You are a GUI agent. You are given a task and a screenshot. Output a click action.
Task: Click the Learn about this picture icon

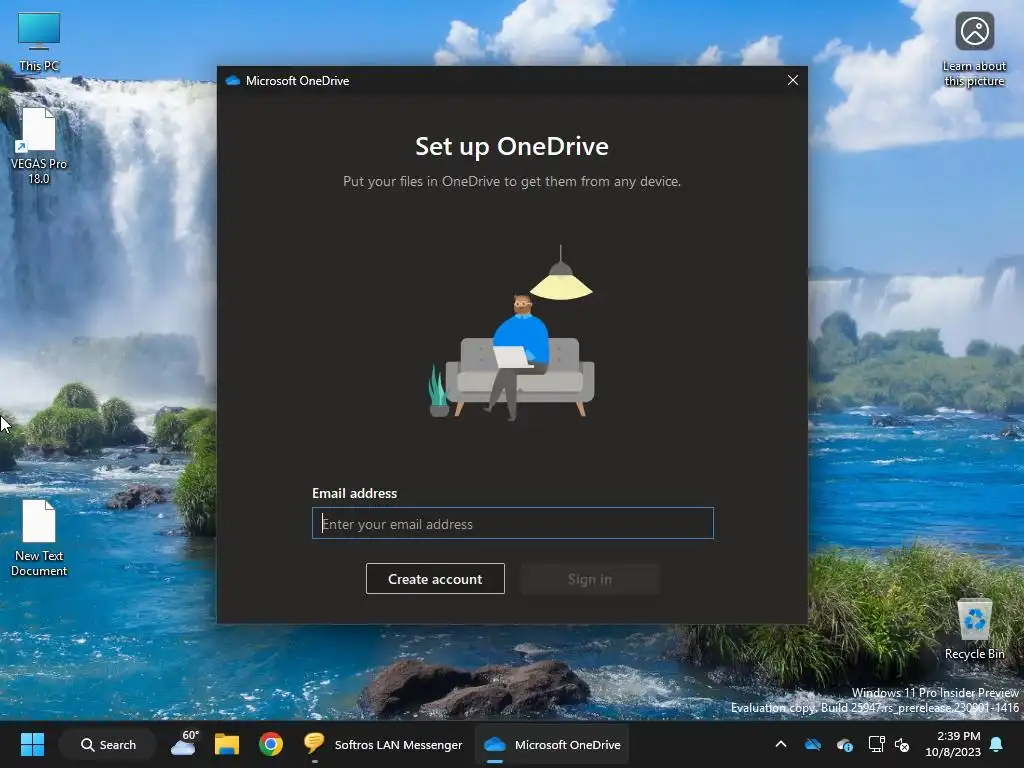[x=974, y=49]
